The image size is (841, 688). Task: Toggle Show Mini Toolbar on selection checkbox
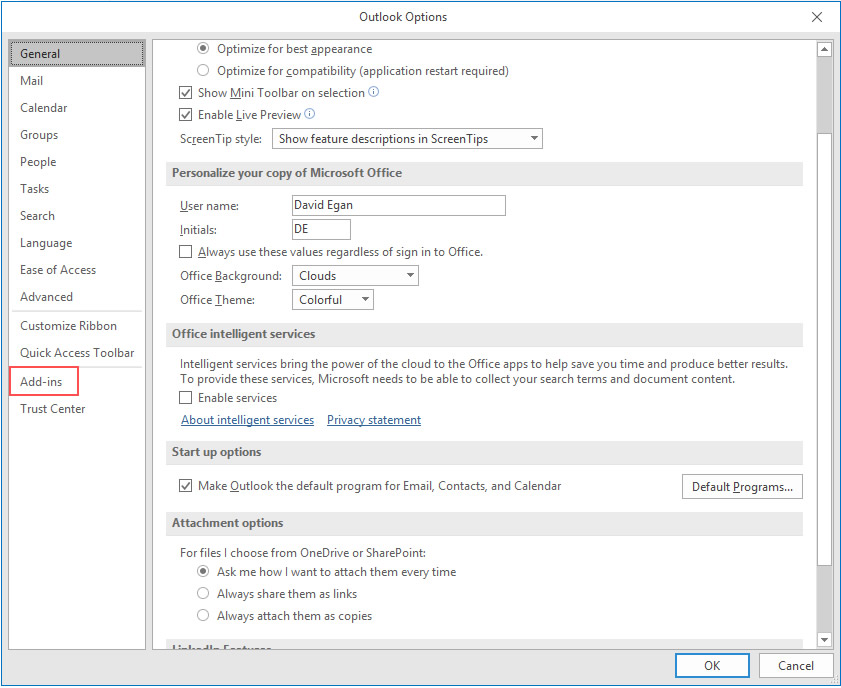tap(186, 93)
